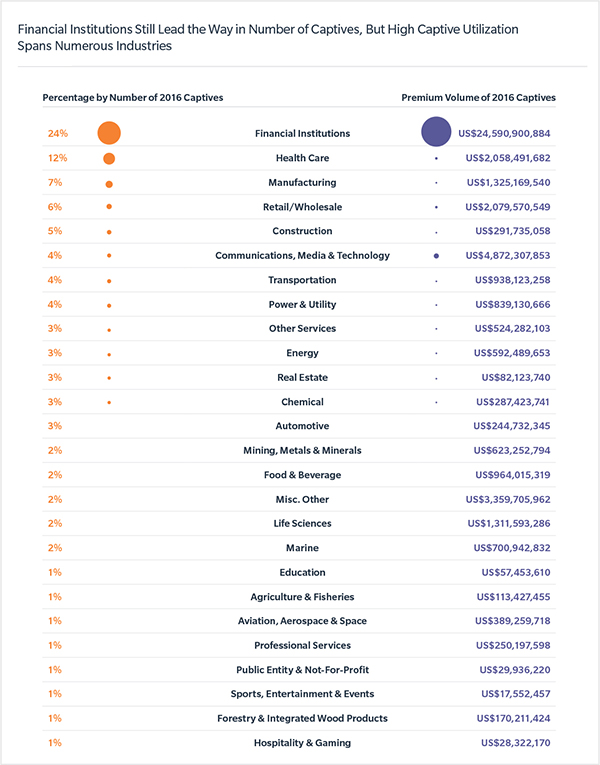The height and width of the screenshot is (765, 600).
Task: Click the Misc. Other industry label
Action: coord(302,499)
